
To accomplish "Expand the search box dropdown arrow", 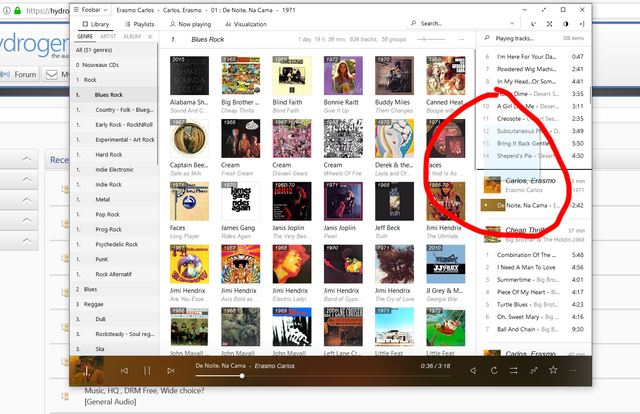I will (512, 24).
